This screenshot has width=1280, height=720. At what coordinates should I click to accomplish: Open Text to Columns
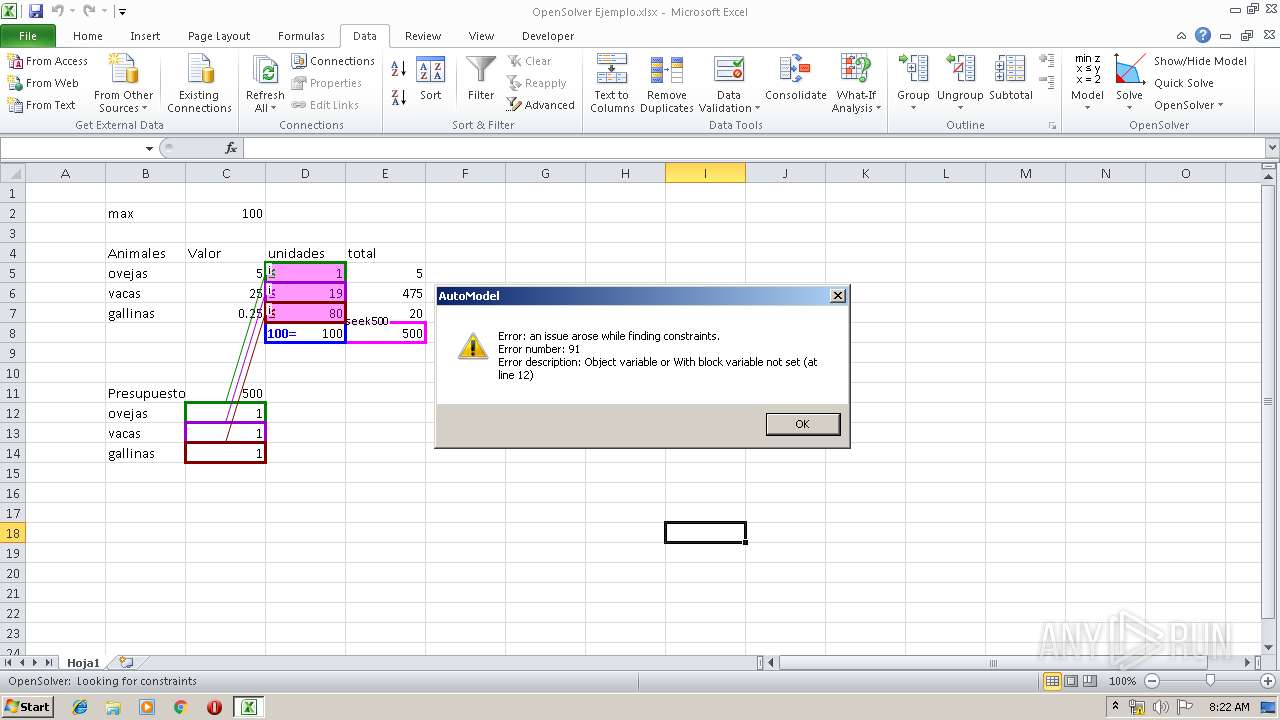click(x=612, y=84)
